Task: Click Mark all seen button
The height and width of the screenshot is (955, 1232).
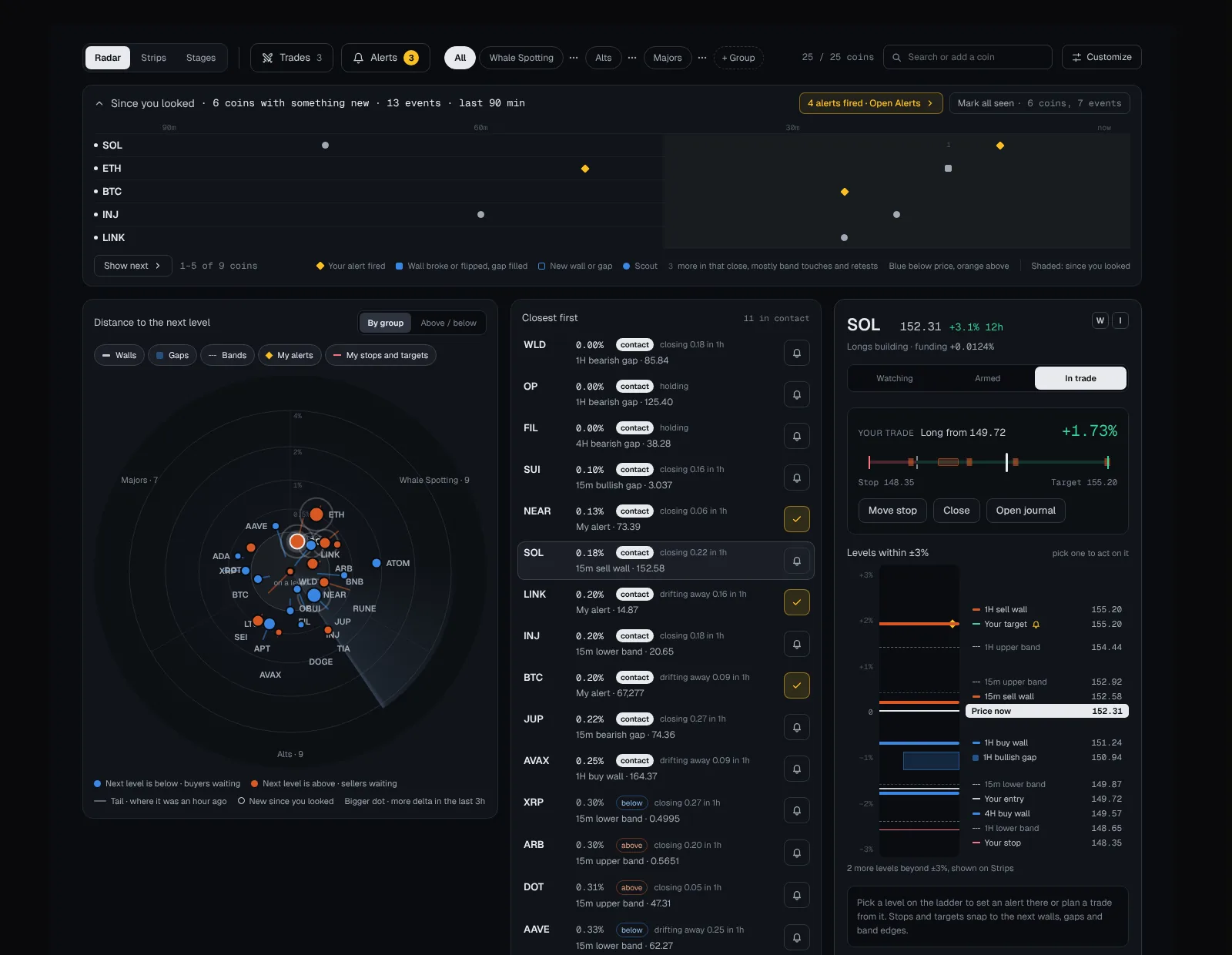Action: pos(1039,103)
